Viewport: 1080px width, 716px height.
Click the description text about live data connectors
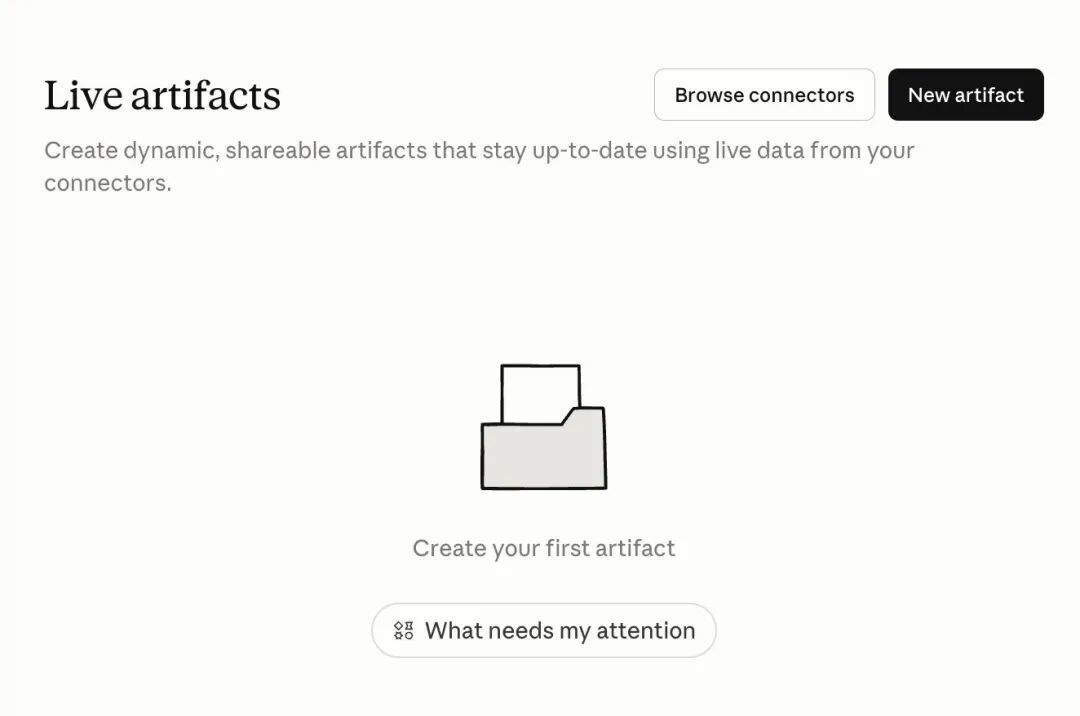click(478, 151)
